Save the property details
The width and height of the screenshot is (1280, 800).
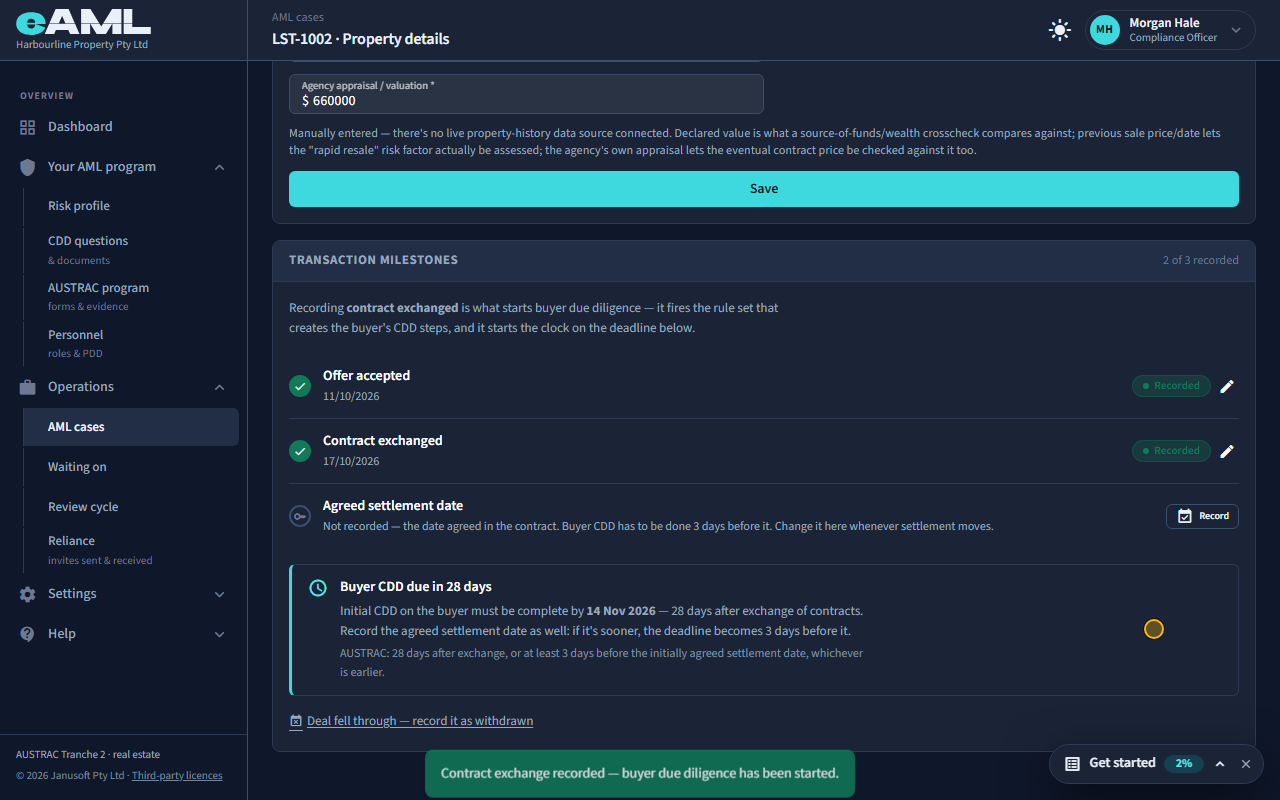pos(764,189)
